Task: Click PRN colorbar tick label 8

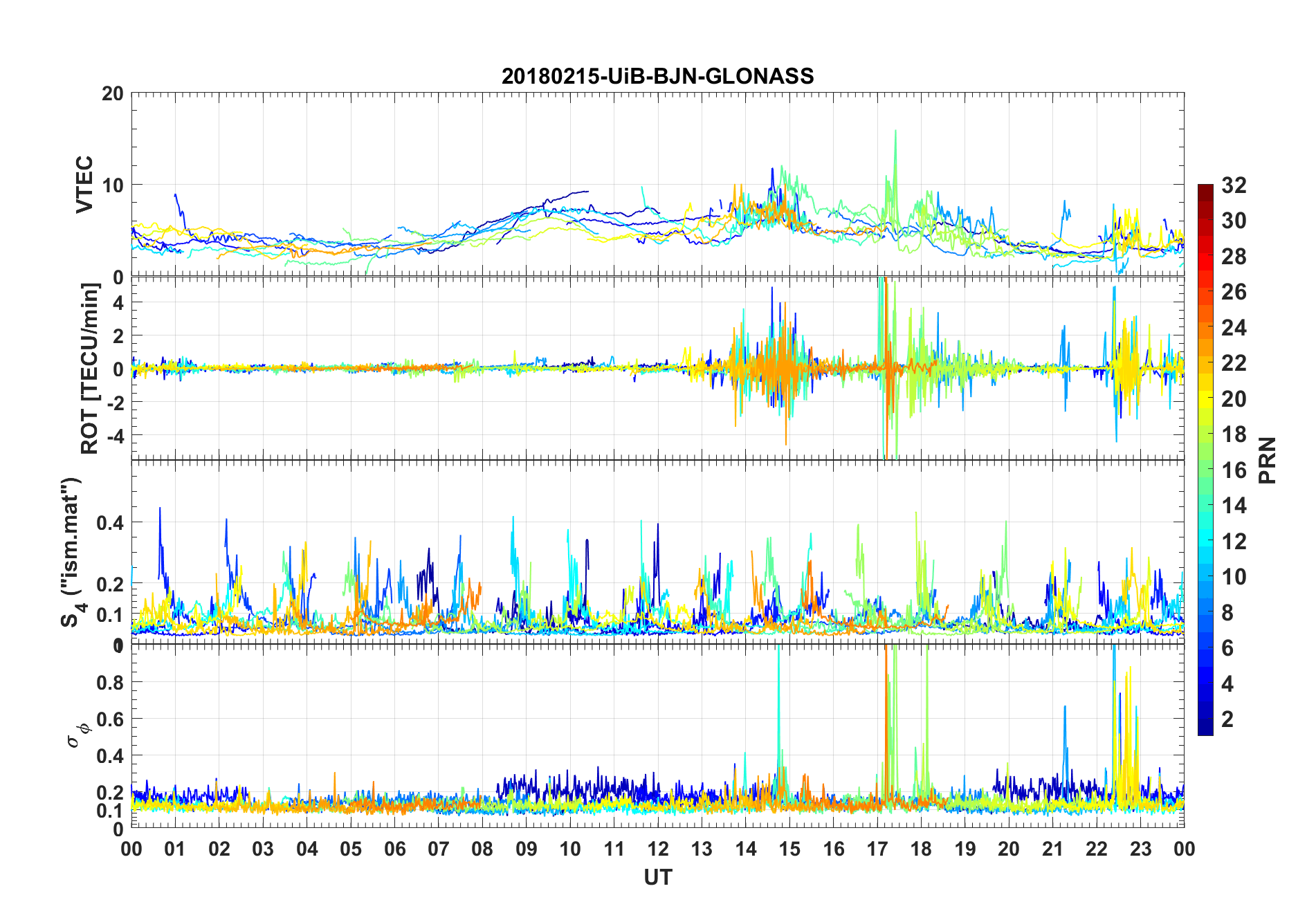Action: [x=1227, y=612]
